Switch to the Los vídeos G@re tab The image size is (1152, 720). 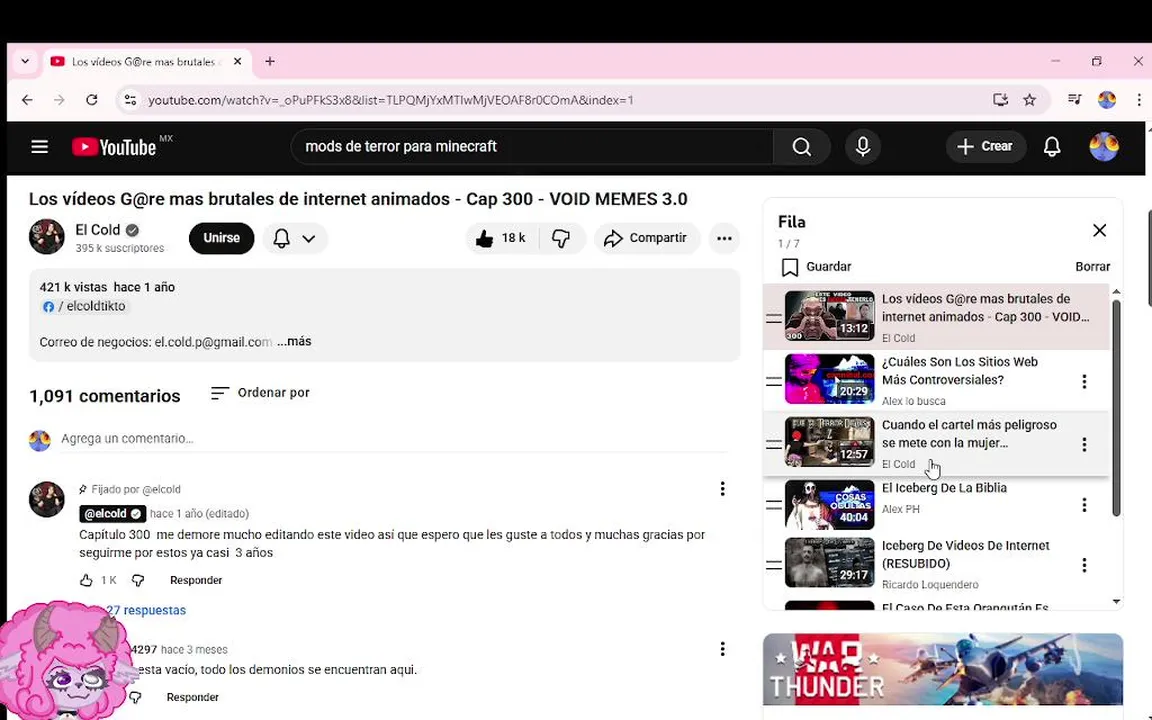[142, 62]
